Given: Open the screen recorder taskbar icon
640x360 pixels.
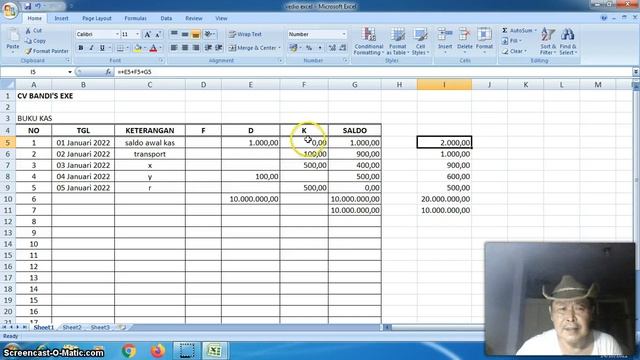Looking at the screenshot, I should coord(186,351).
